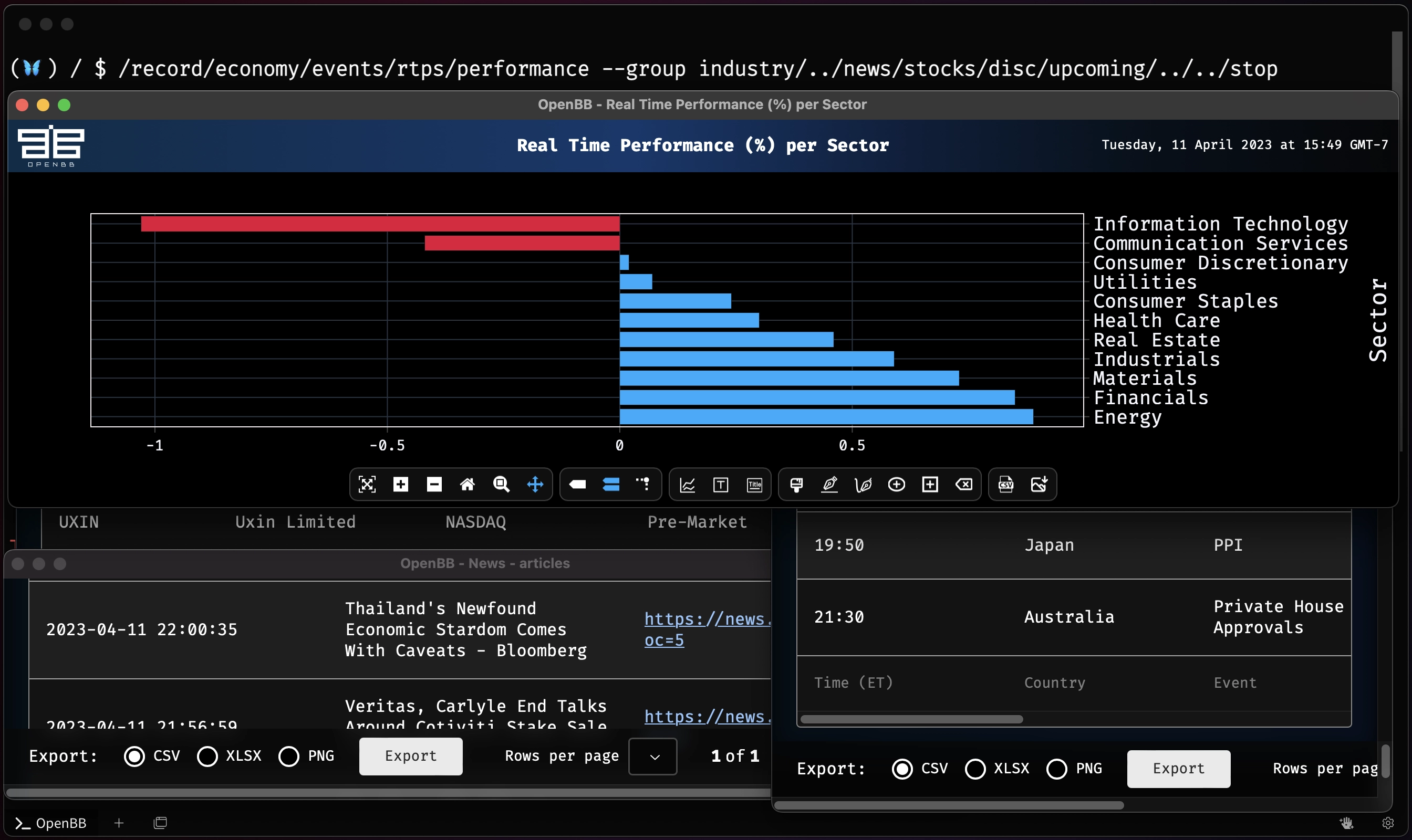
Task: Click the Country column footer
Action: (1055, 682)
